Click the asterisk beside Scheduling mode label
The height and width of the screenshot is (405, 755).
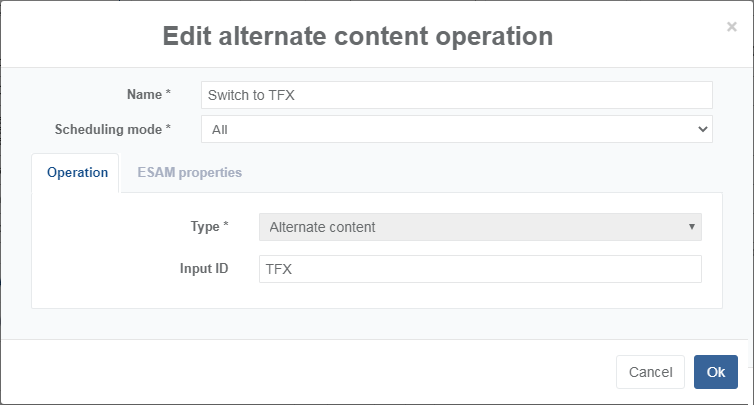pos(168,127)
